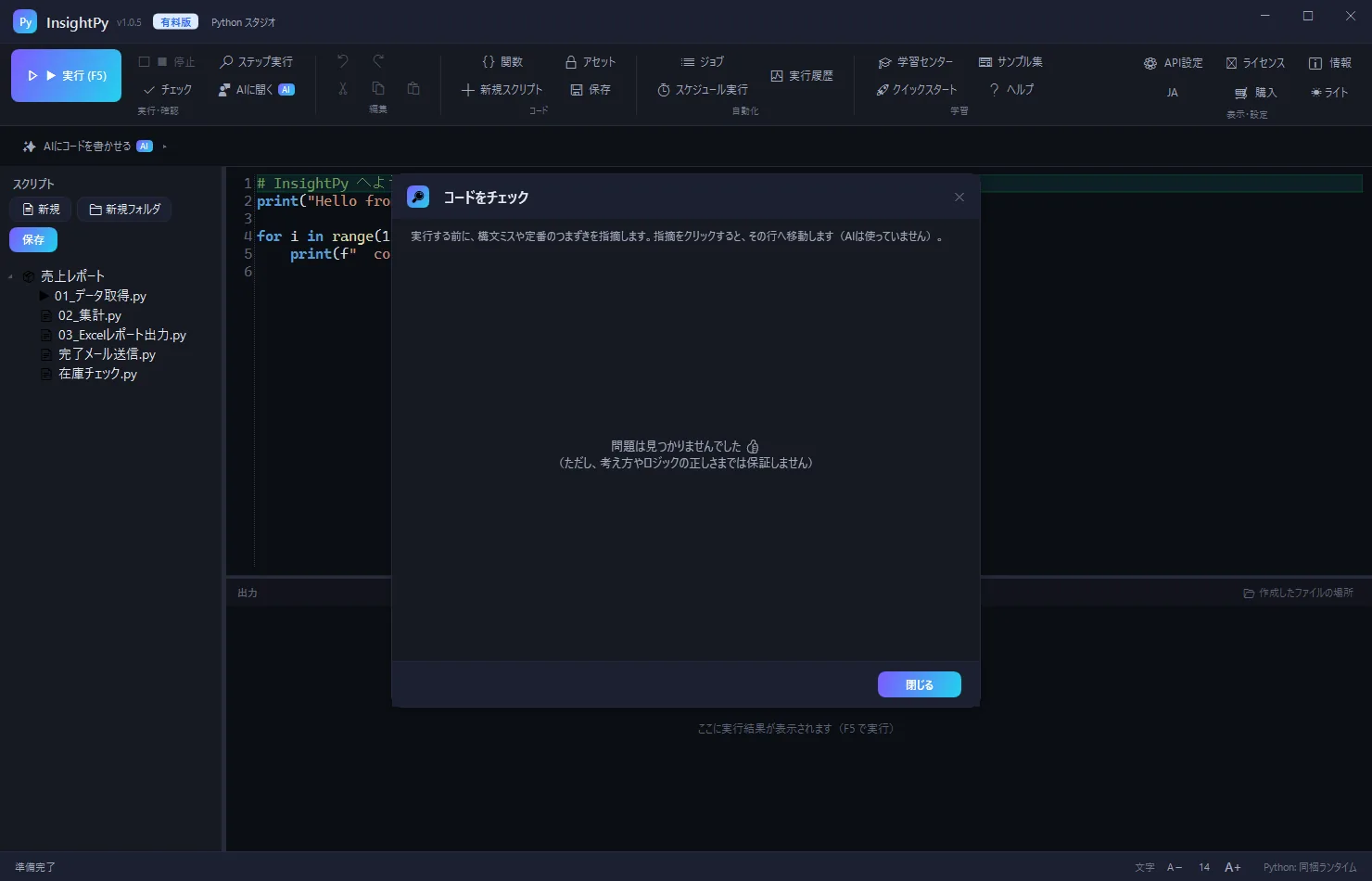This screenshot has height=881, width=1372.
Task: Switch the JA language setting
Action: click(x=1173, y=93)
